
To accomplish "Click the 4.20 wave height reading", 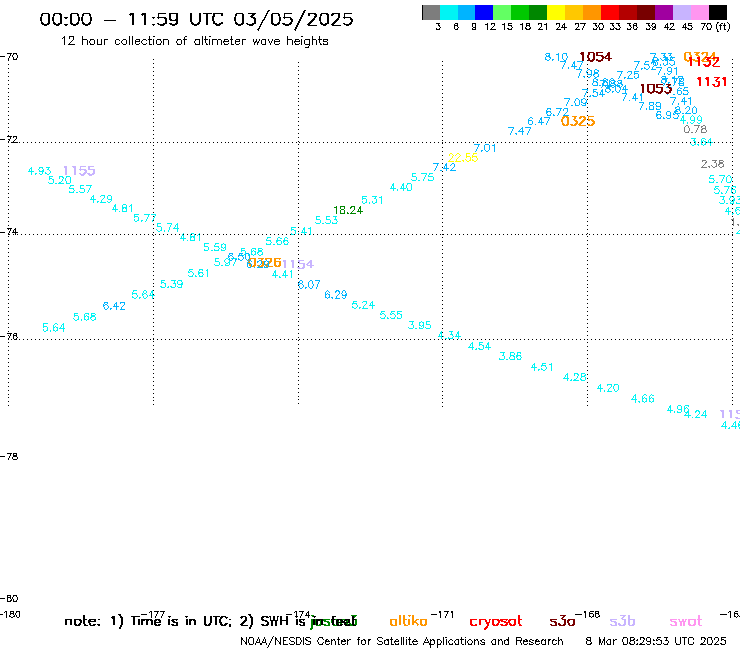I will 608,388.
